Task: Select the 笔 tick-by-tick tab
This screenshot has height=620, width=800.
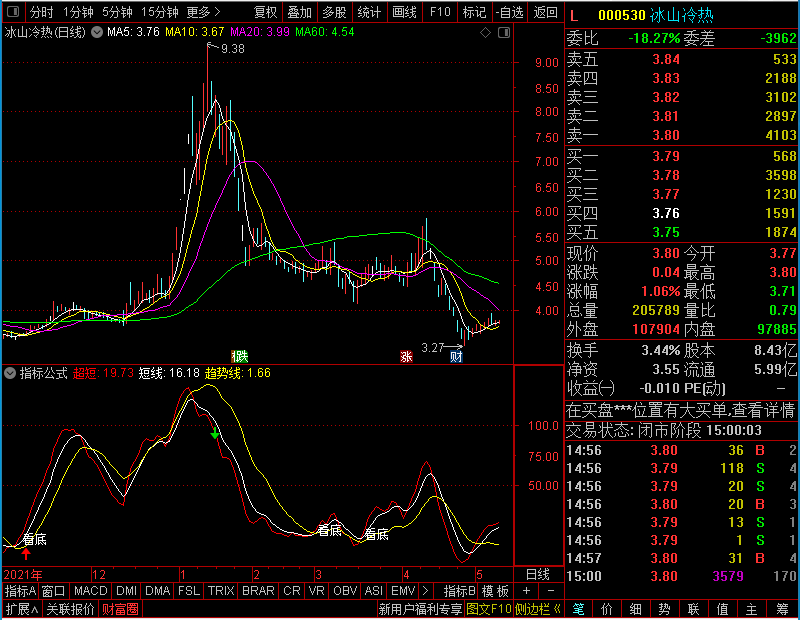Action: pos(579,609)
